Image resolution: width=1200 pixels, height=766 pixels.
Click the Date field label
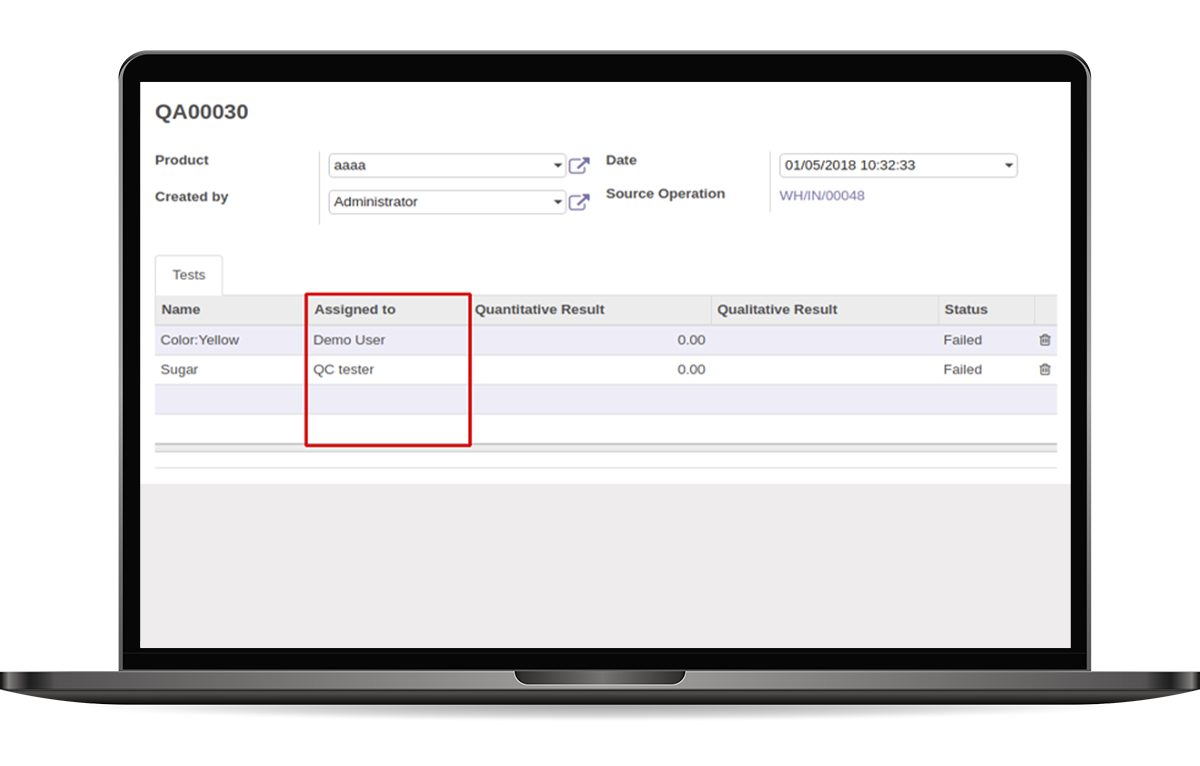pyautogui.click(x=621, y=160)
